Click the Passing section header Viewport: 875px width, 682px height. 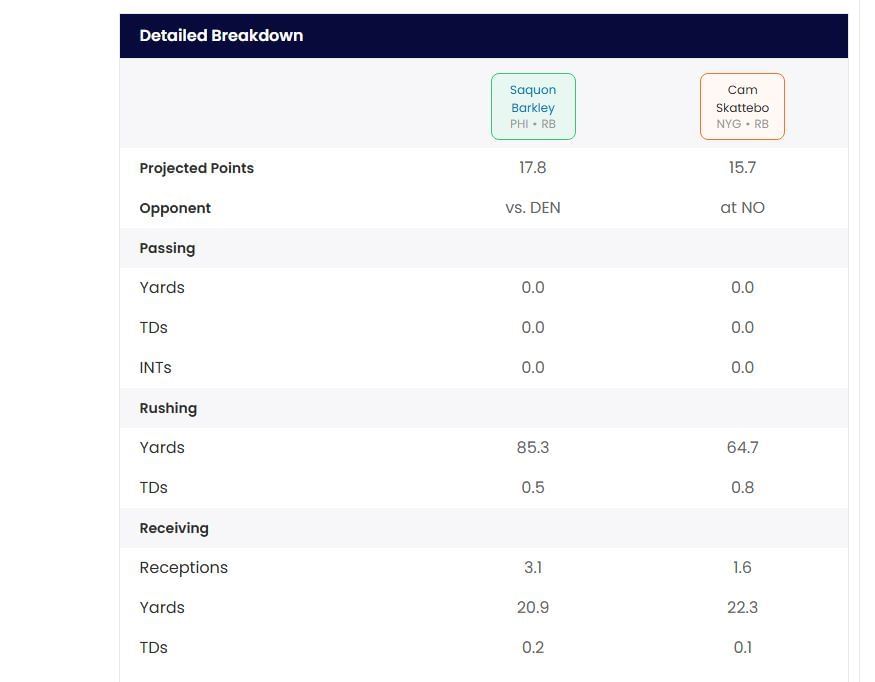click(167, 248)
